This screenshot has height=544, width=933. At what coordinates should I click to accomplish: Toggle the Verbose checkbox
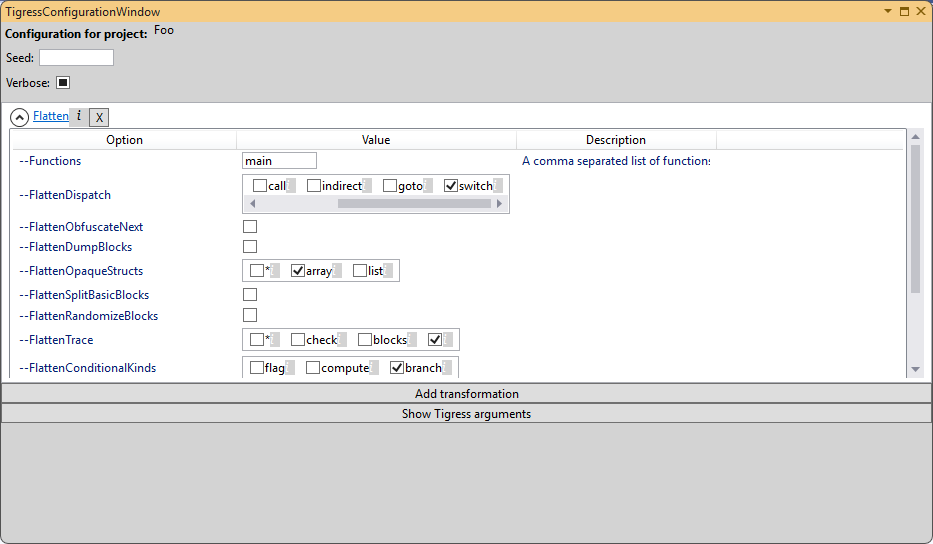[63, 83]
